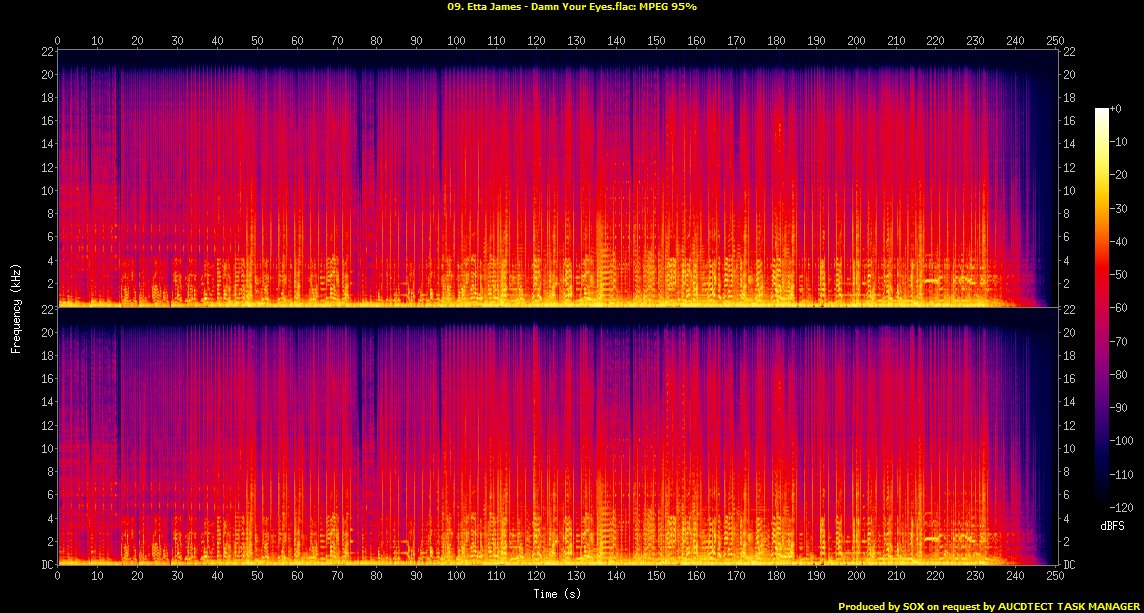
Task: Click the DC label on right frequency axis
Action: 1069,564
